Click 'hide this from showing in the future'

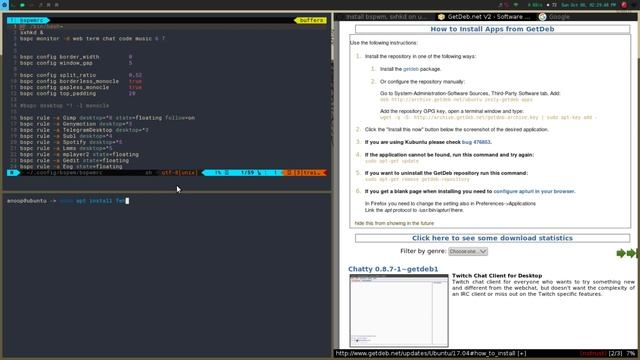pos(394,223)
